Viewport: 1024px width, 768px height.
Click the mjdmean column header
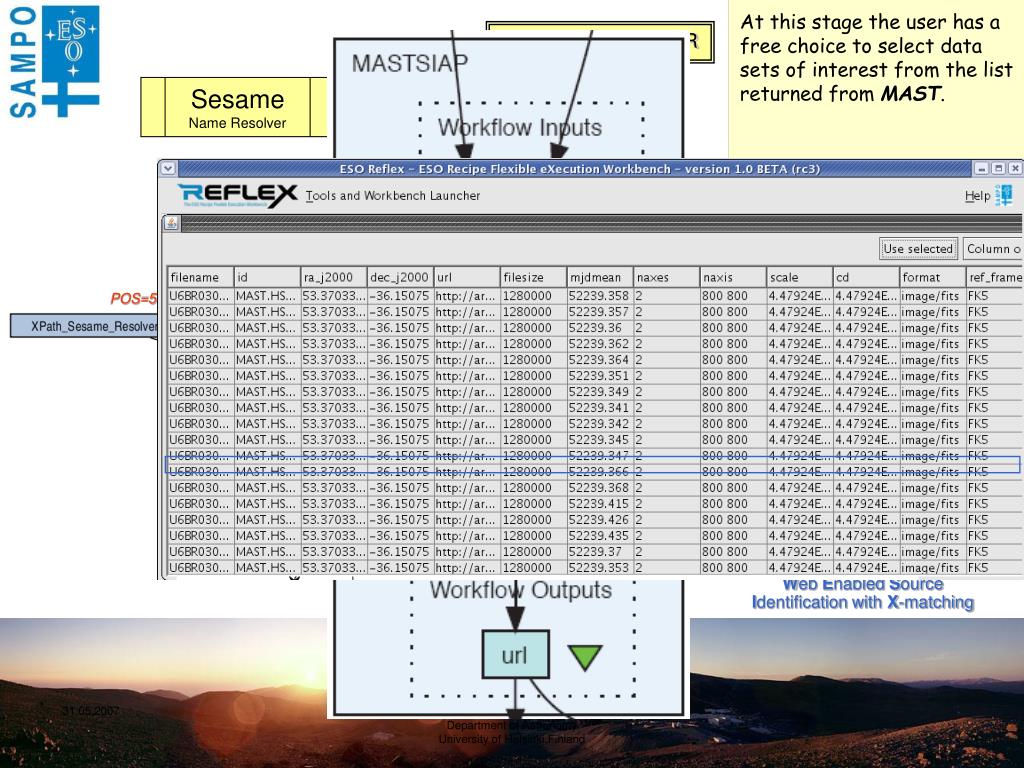point(600,277)
